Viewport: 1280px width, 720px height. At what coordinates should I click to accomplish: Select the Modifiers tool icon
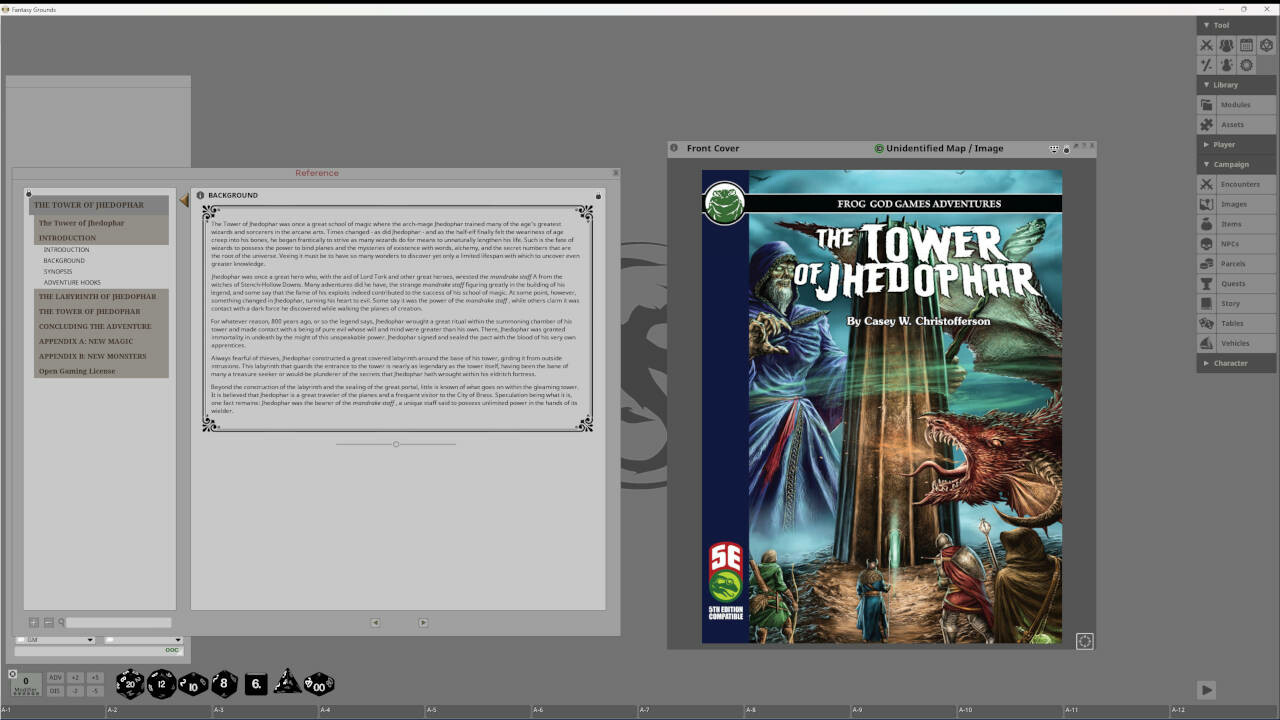point(1205,64)
